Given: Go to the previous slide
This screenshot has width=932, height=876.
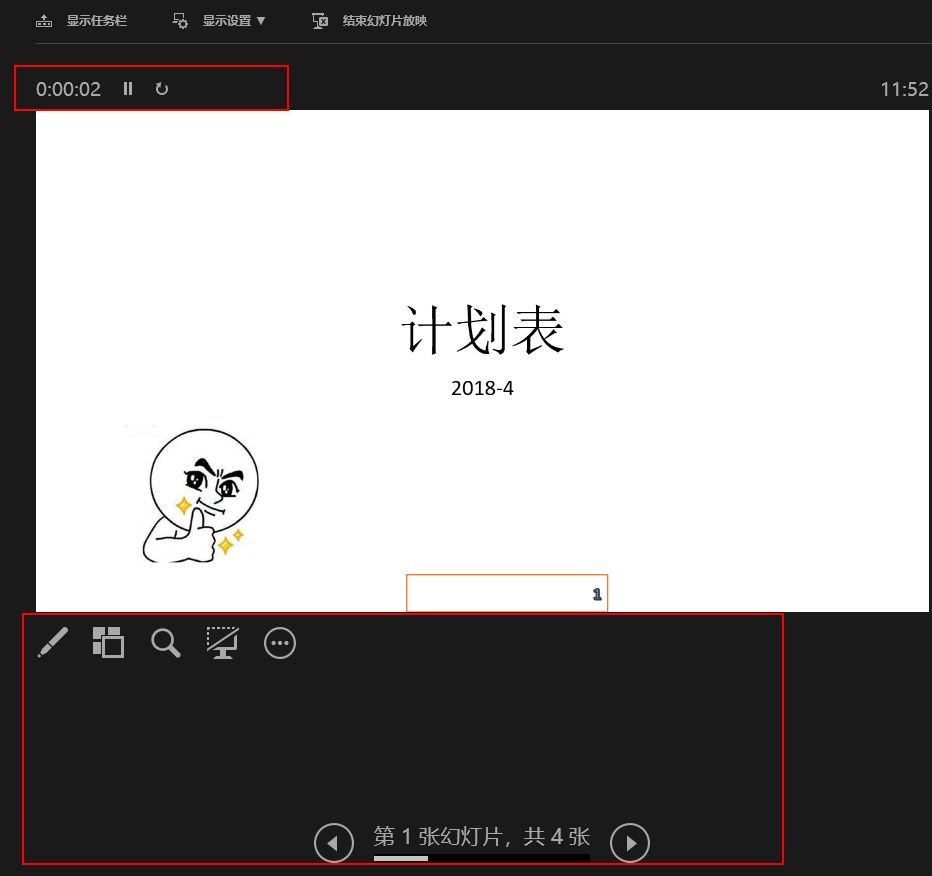Looking at the screenshot, I should [334, 843].
